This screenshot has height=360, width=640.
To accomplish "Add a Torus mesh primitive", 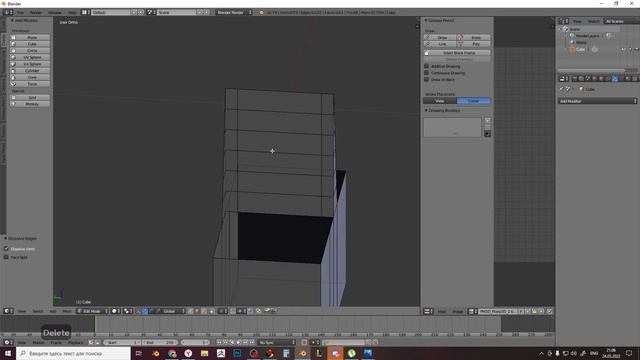I will (30, 84).
